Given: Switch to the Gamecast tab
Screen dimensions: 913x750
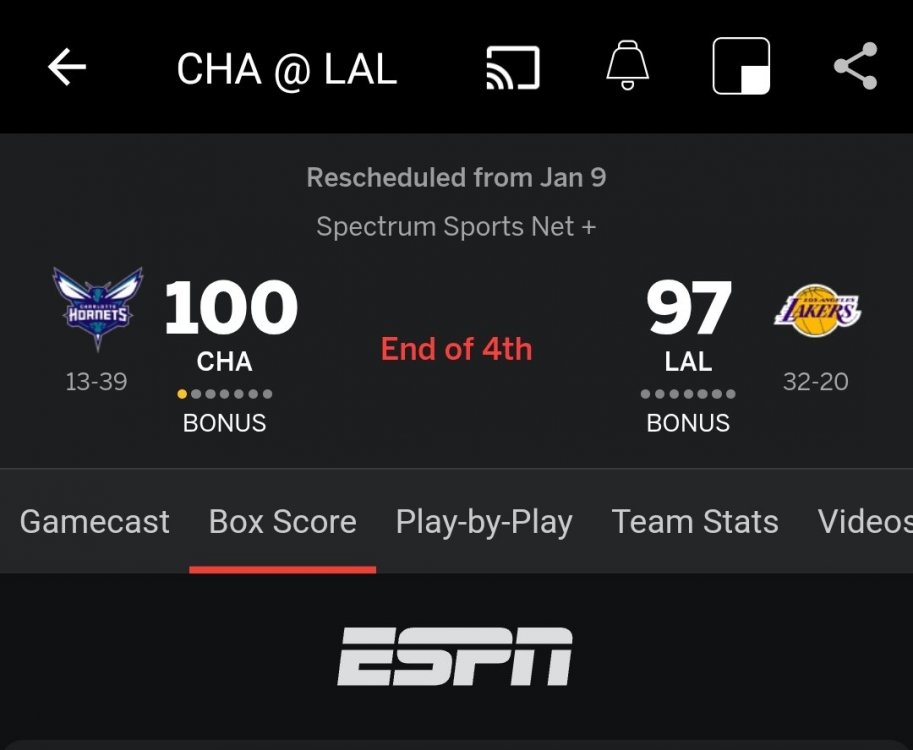Looking at the screenshot, I should 94,521.
